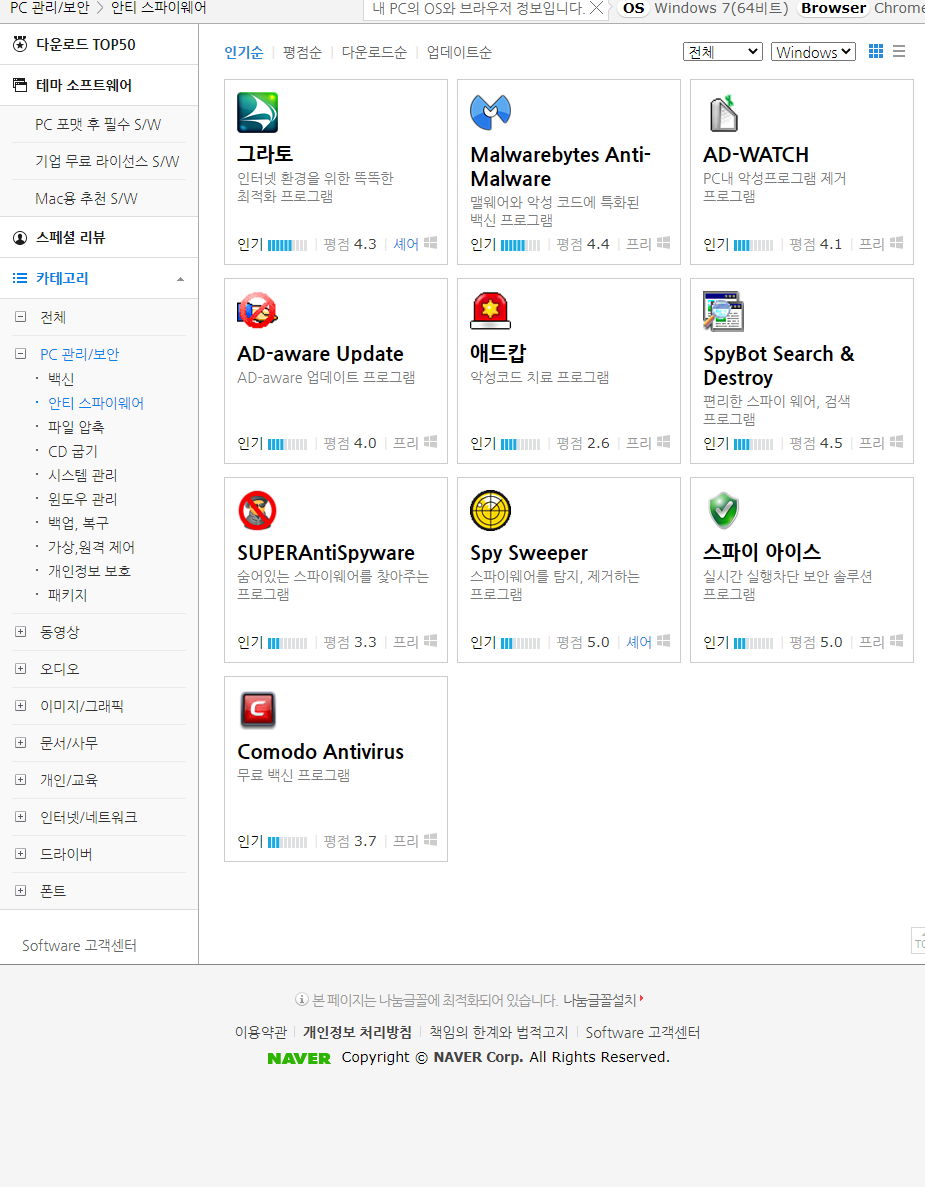Open 이용약관 footer link
The height and width of the screenshot is (1187, 925).
tap(260, 1033)
